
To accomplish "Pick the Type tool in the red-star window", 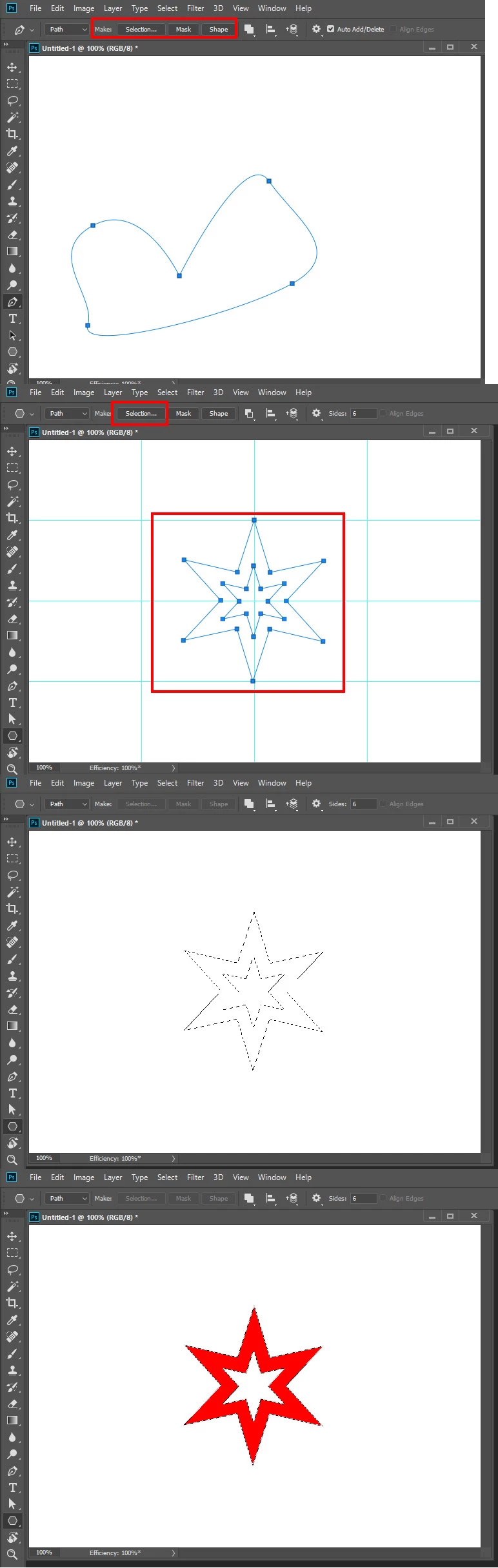I will (x=12, y=1487).
